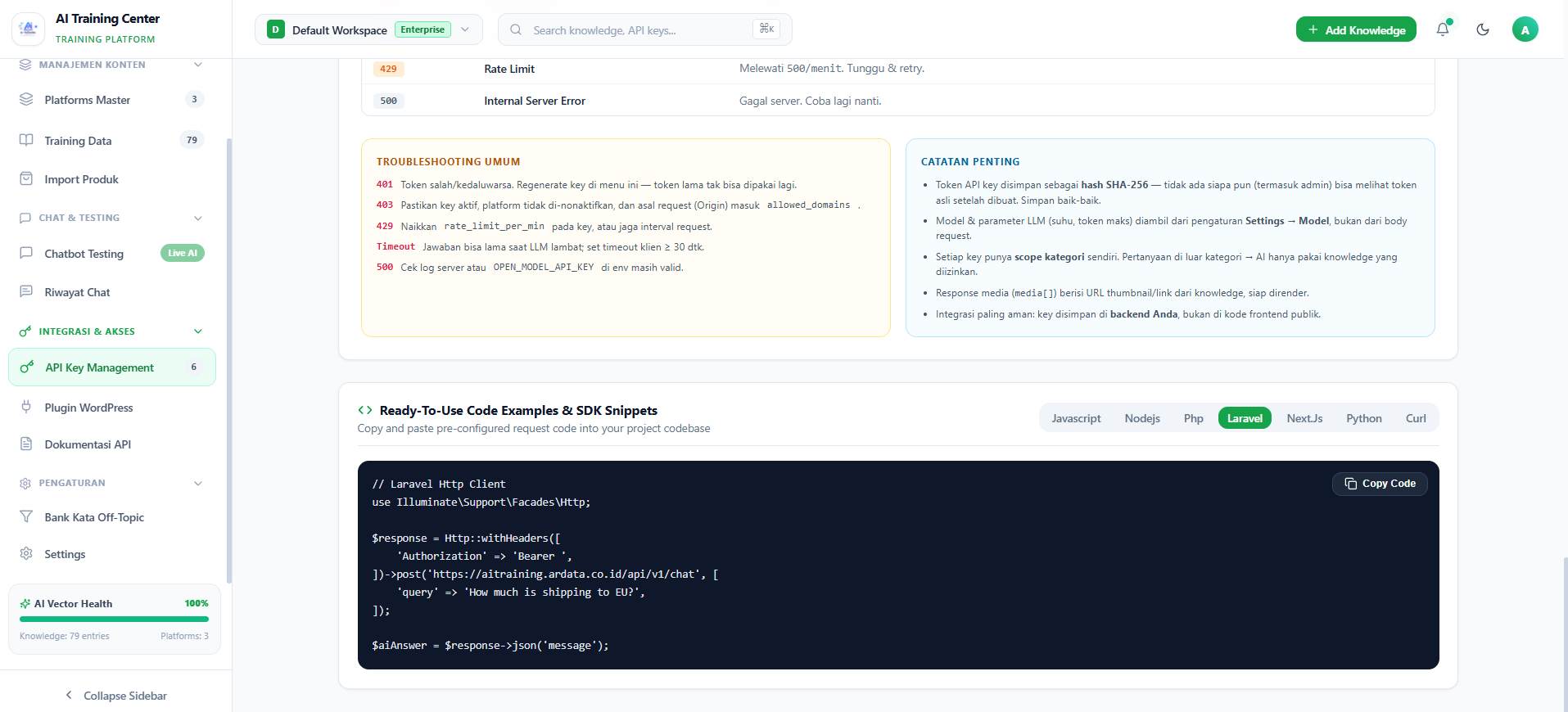The image size is (1568, 712).
Task: Open Platforms Master layers icon
Action: click(x=26, y=99)
